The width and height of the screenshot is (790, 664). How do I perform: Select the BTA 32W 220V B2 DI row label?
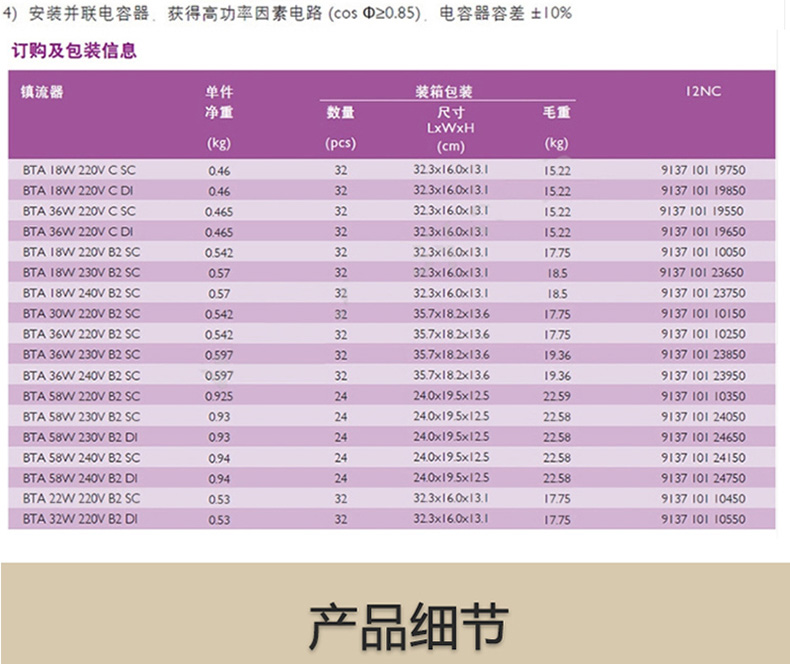point(80,519)
